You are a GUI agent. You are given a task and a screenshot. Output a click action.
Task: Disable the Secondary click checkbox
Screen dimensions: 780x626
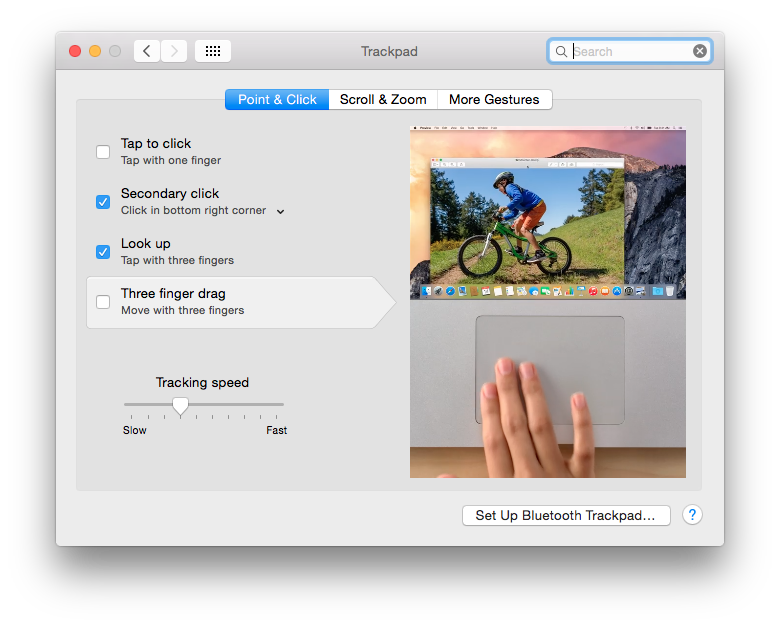point(103,202)
